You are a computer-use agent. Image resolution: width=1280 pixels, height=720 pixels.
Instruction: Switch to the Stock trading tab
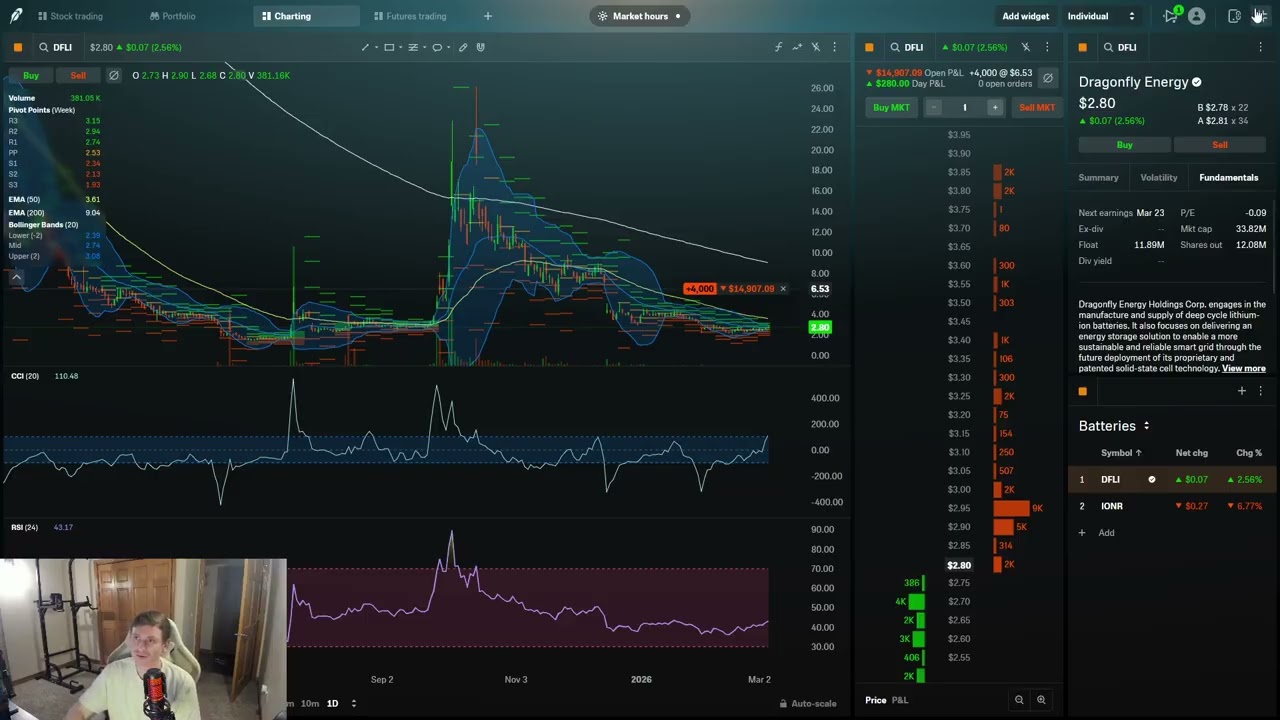(x=70, y=16)
